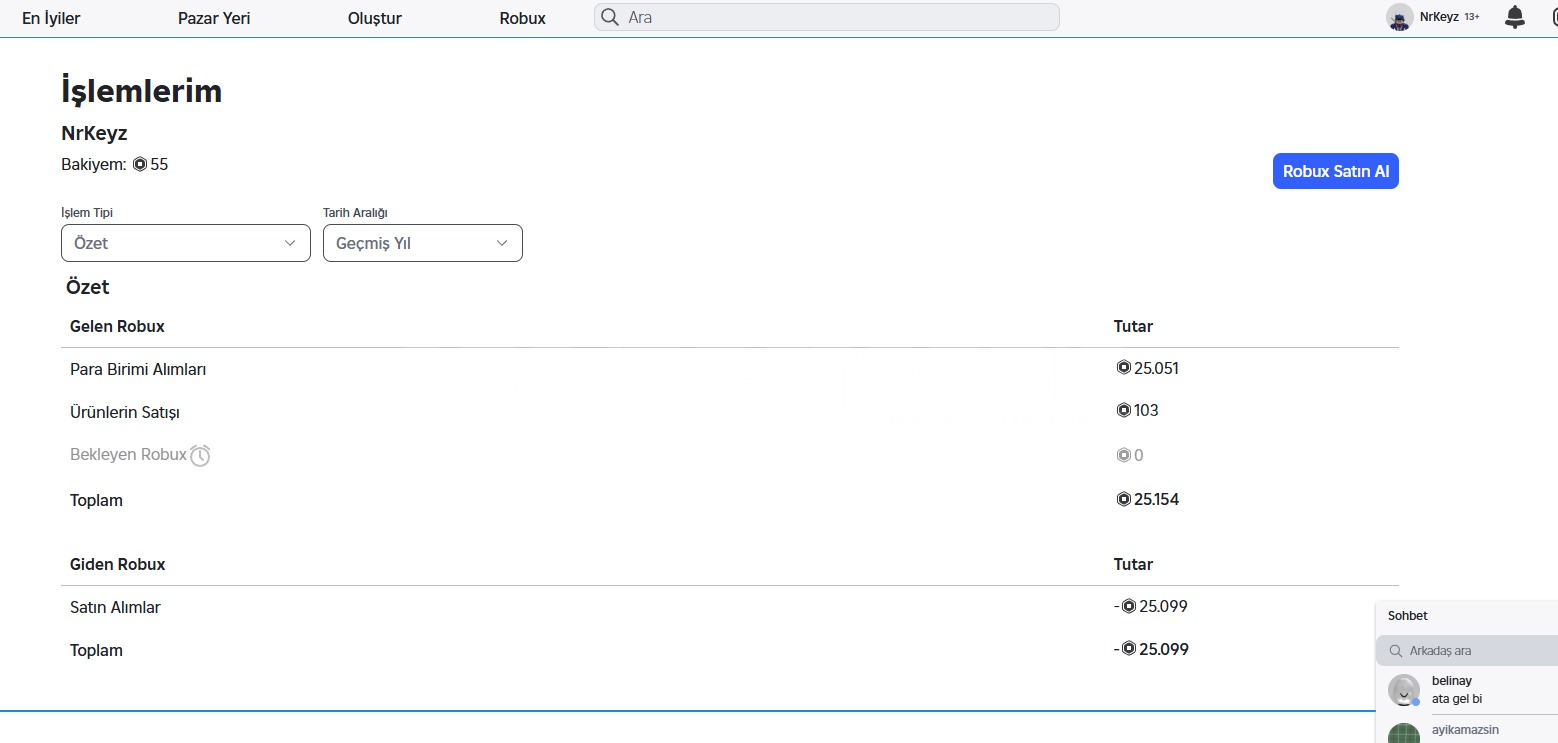Click the Robux icon beside balance 55
This screenshot has width=1558, height=743.
(140, 164)
